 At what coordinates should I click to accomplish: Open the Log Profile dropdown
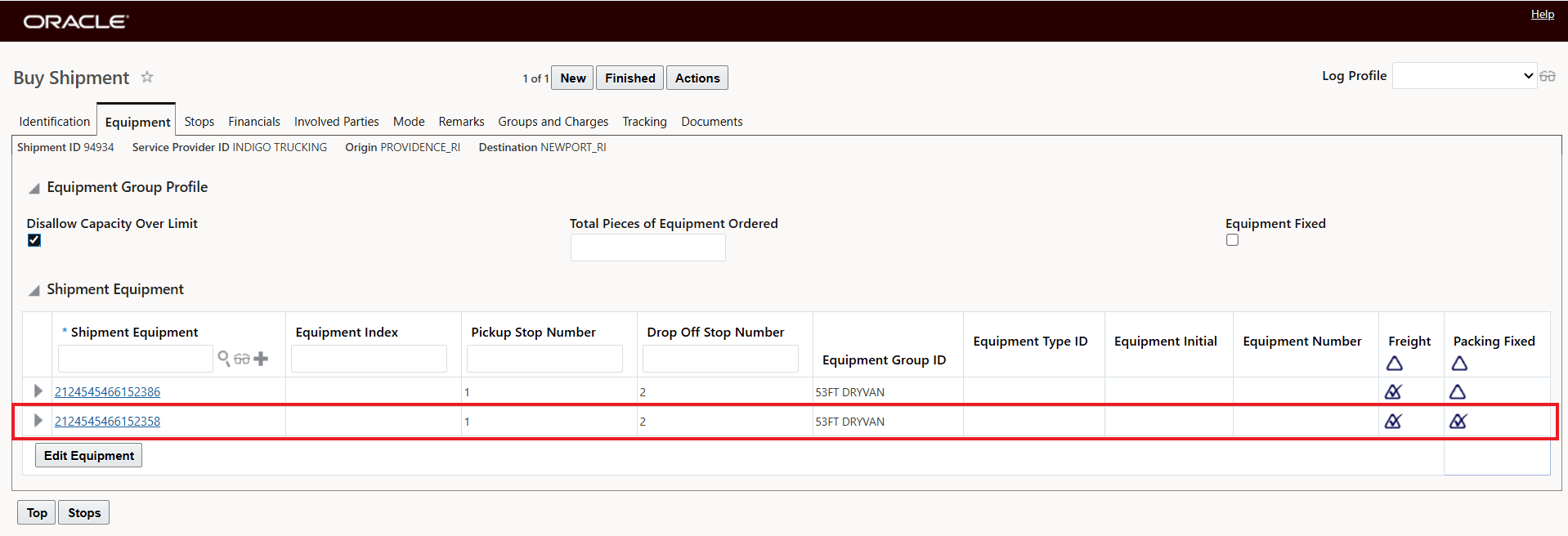(1464, 76)
